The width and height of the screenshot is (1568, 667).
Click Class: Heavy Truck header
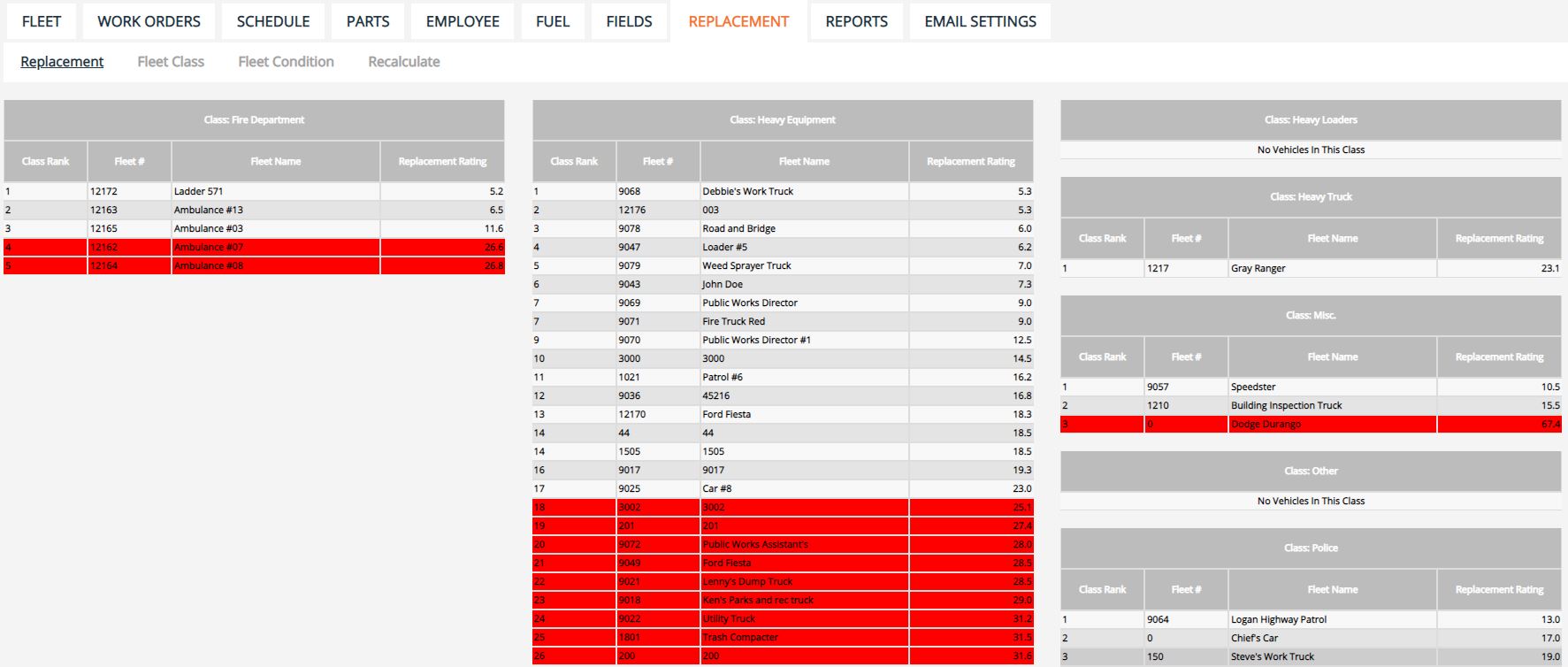coord(1311,196)
